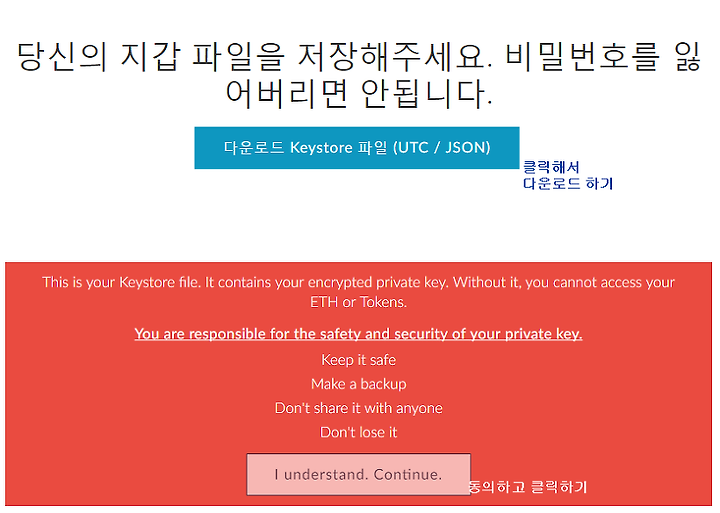The image size is (720, 513).
Task: Click the underlined 'You are responsible' warning text
Action: 358,334
